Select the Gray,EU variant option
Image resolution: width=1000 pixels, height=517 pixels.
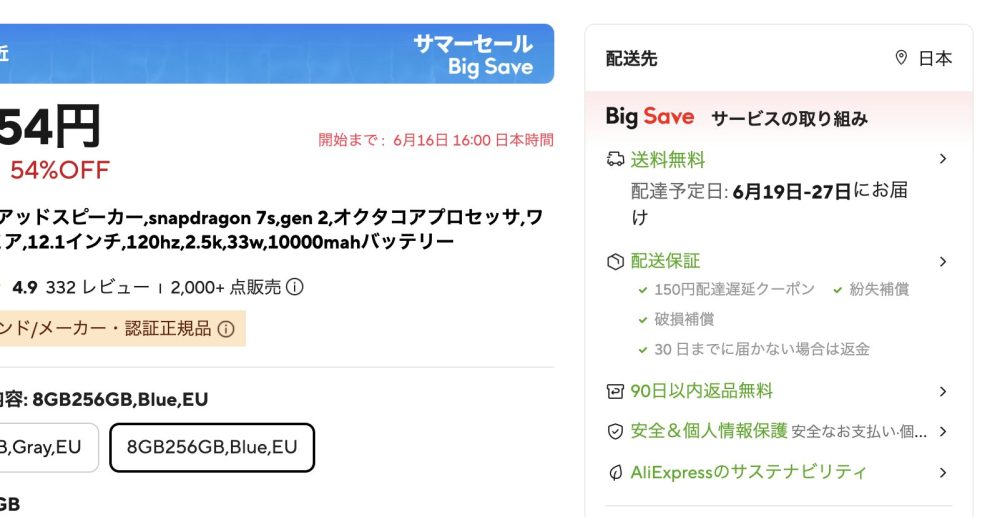coord(47,448)
